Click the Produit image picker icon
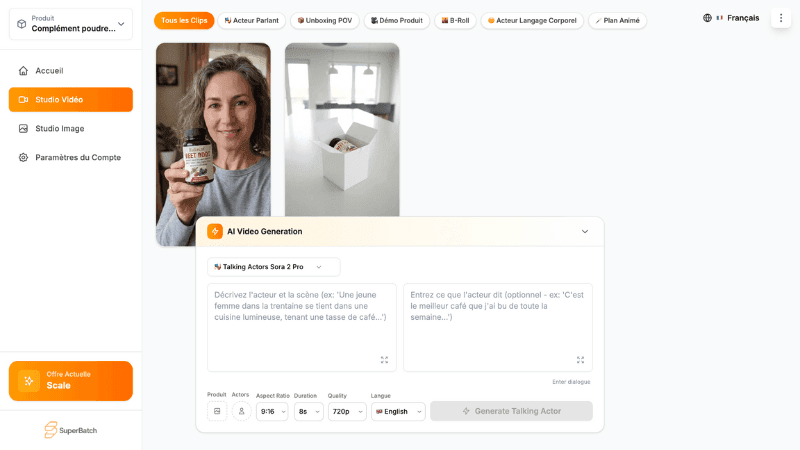The height and width of the screenshot is (450, 800). (217, 411)
